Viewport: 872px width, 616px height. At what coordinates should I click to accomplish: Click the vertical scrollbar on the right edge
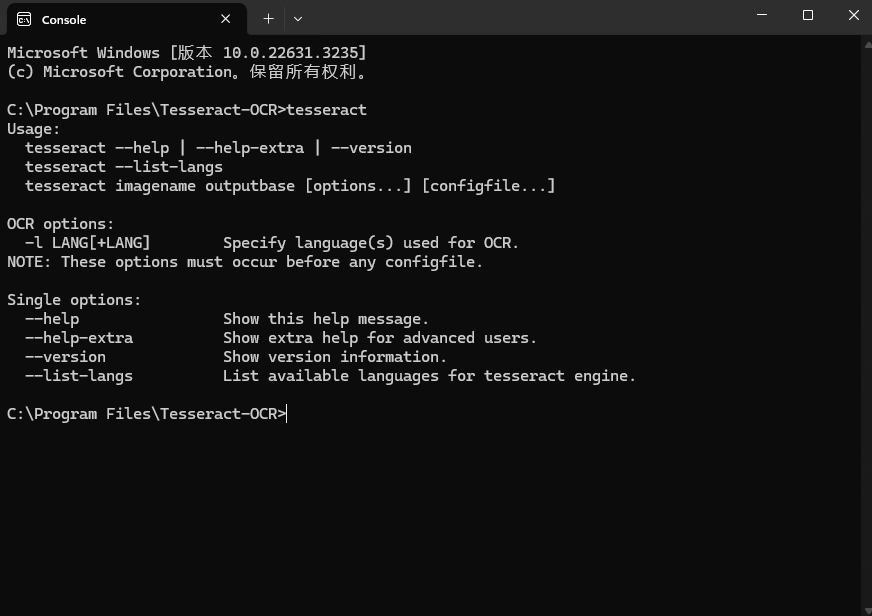[866, 300]
